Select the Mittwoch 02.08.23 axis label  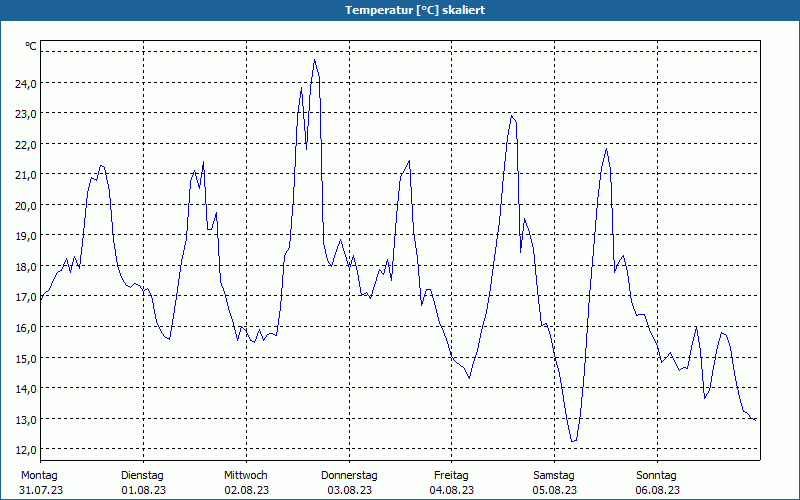(246, 483)
